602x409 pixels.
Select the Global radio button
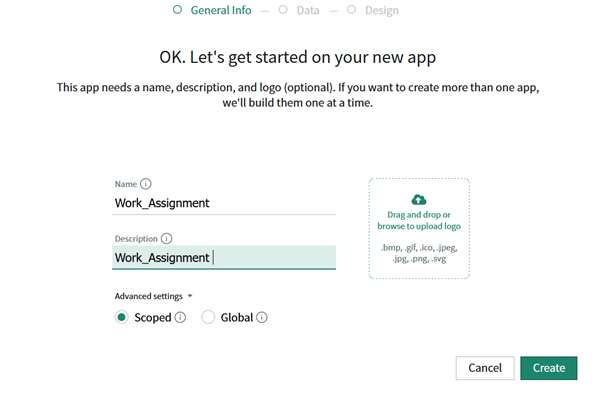(x=208, y=318)
